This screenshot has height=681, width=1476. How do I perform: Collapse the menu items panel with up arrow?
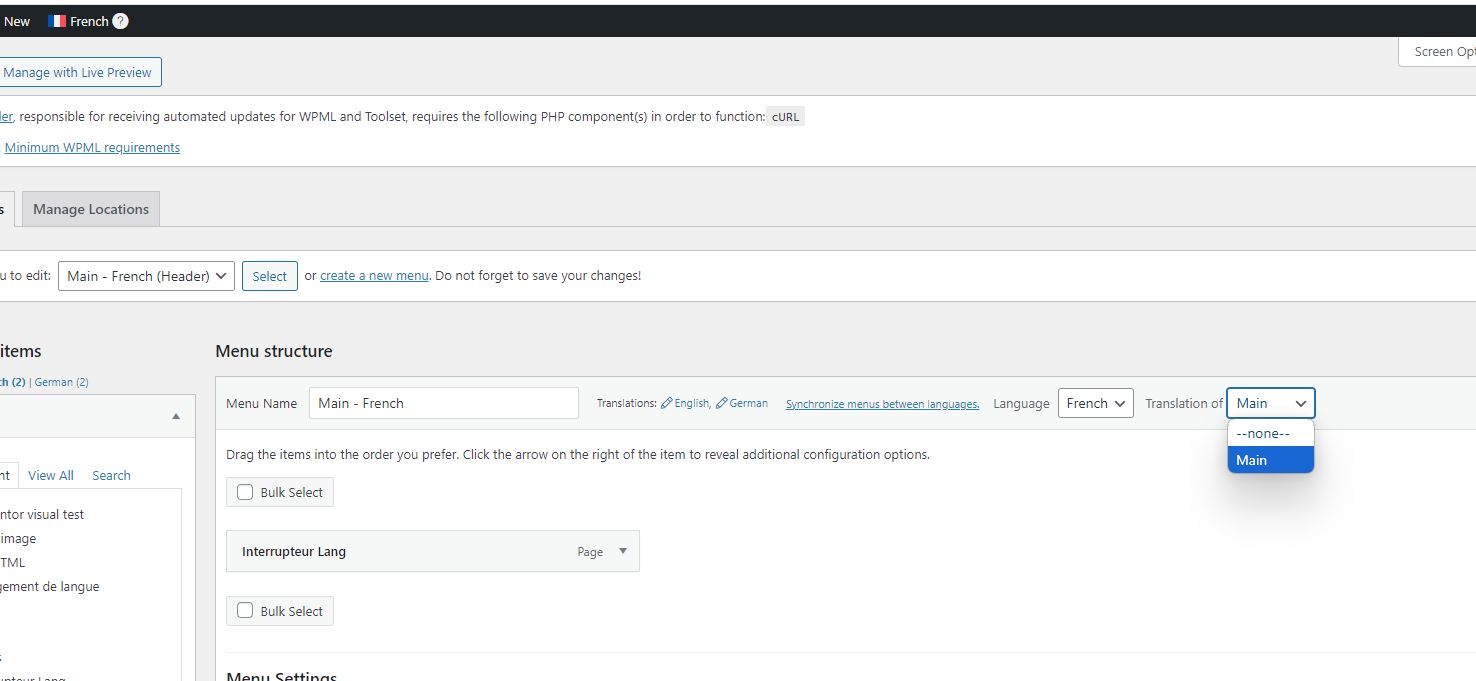176,416
